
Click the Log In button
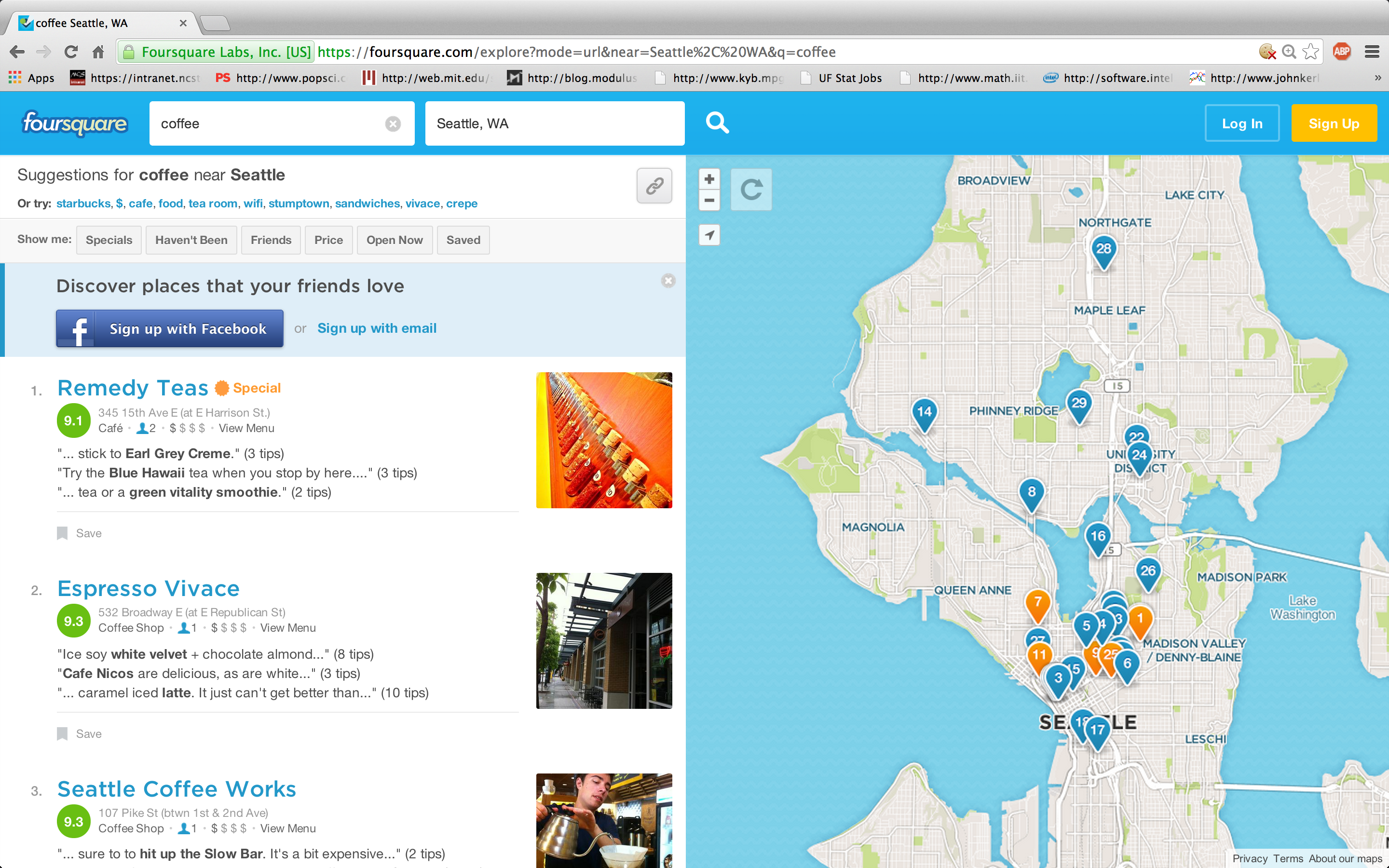[1242, 123]
